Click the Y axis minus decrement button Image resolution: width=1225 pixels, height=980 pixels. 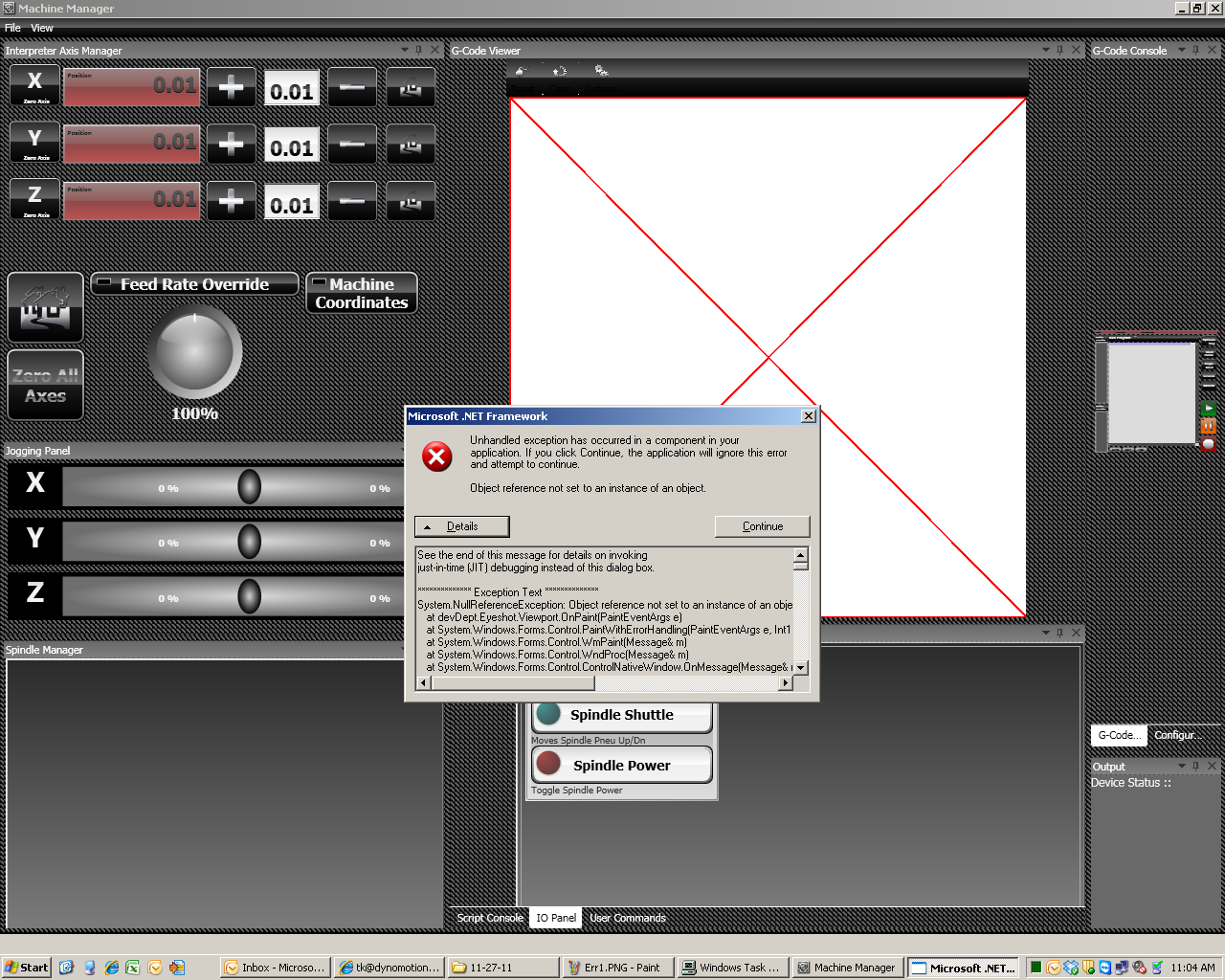tap(351, 145)
